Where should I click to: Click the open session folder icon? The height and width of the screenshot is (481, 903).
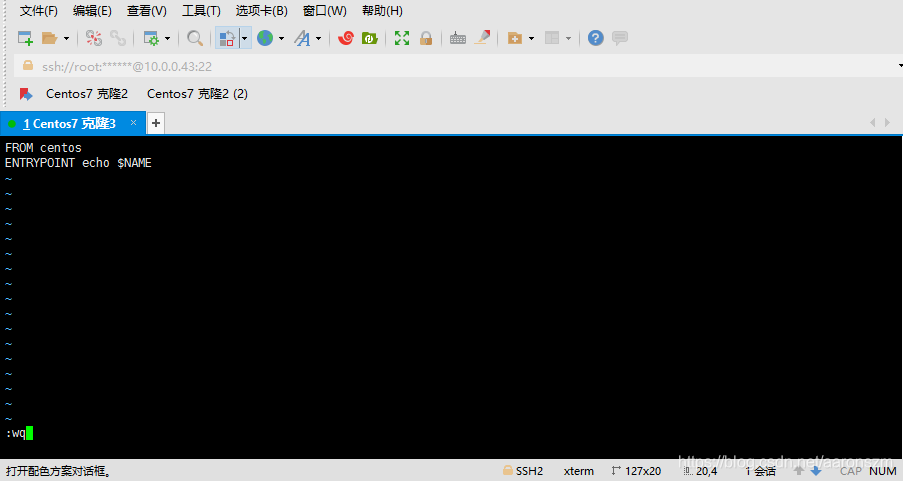tap(50, 38)
